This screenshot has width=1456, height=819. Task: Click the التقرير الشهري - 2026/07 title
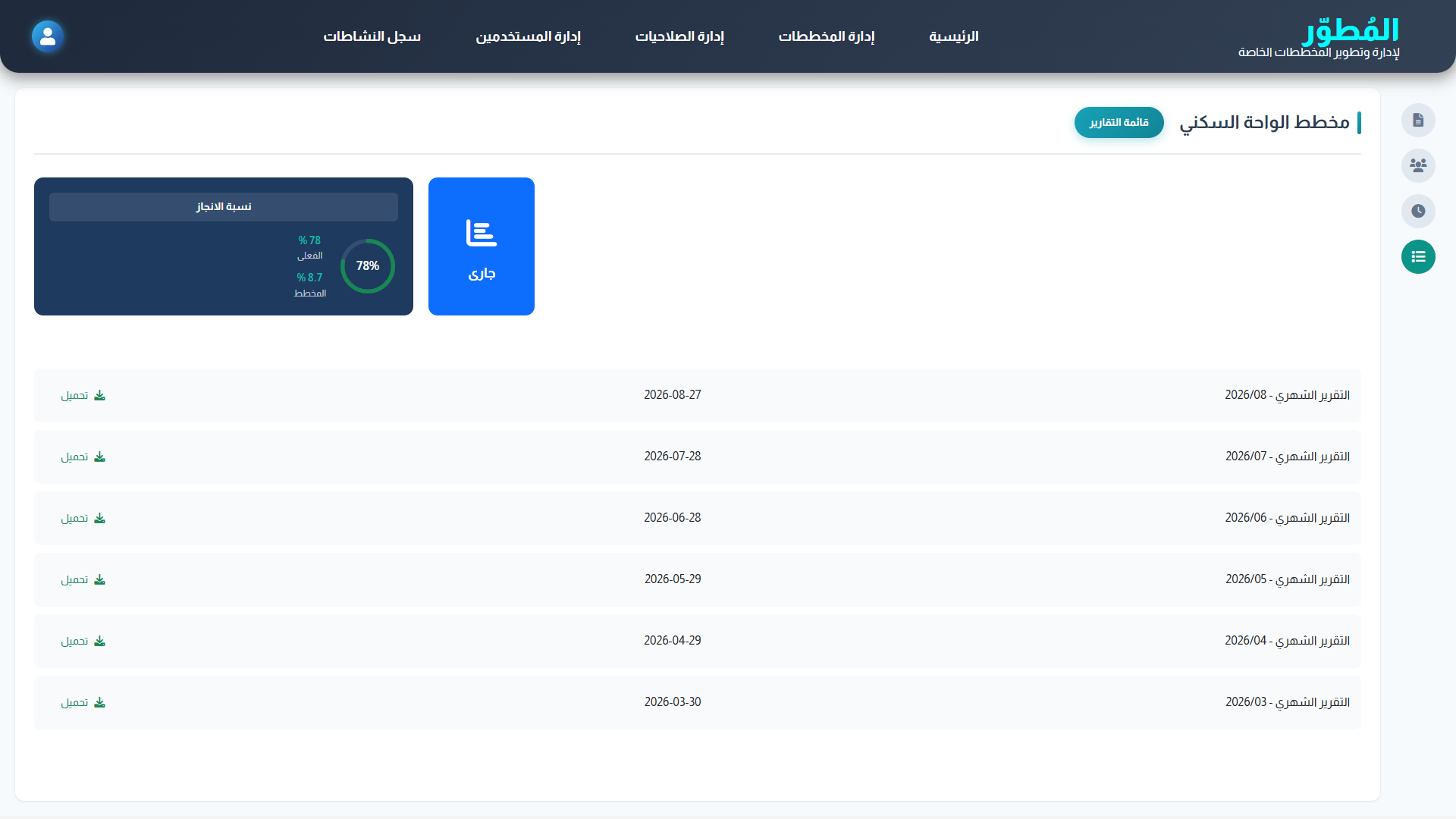pos(1288,457)
